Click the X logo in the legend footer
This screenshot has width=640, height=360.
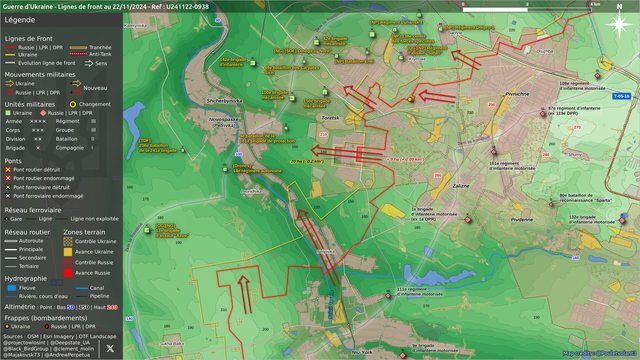coord(110,349)
